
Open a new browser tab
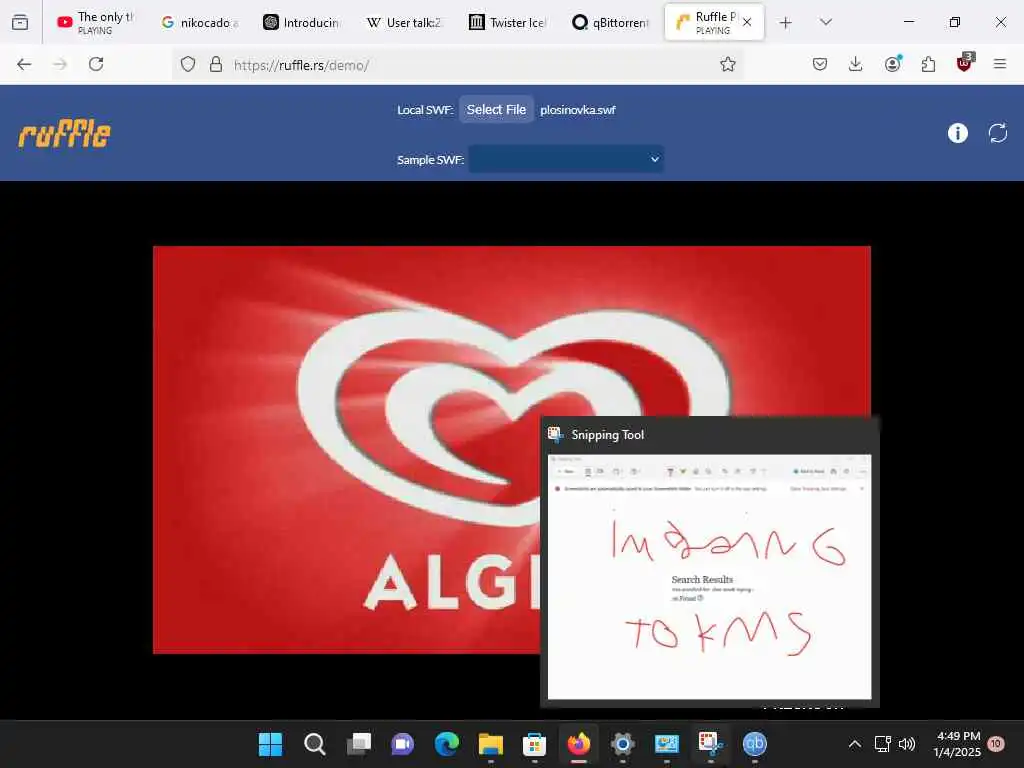click(x=786, y=23)
